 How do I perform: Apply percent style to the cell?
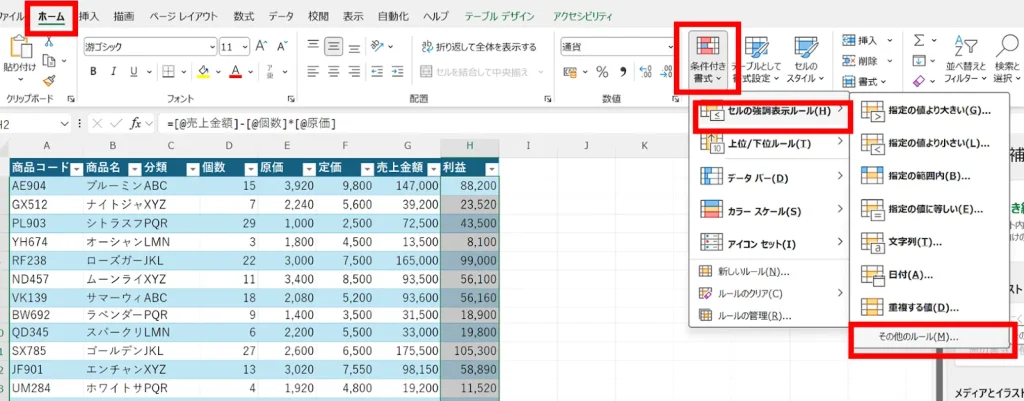pyautogui.click(x=602, y=71)
